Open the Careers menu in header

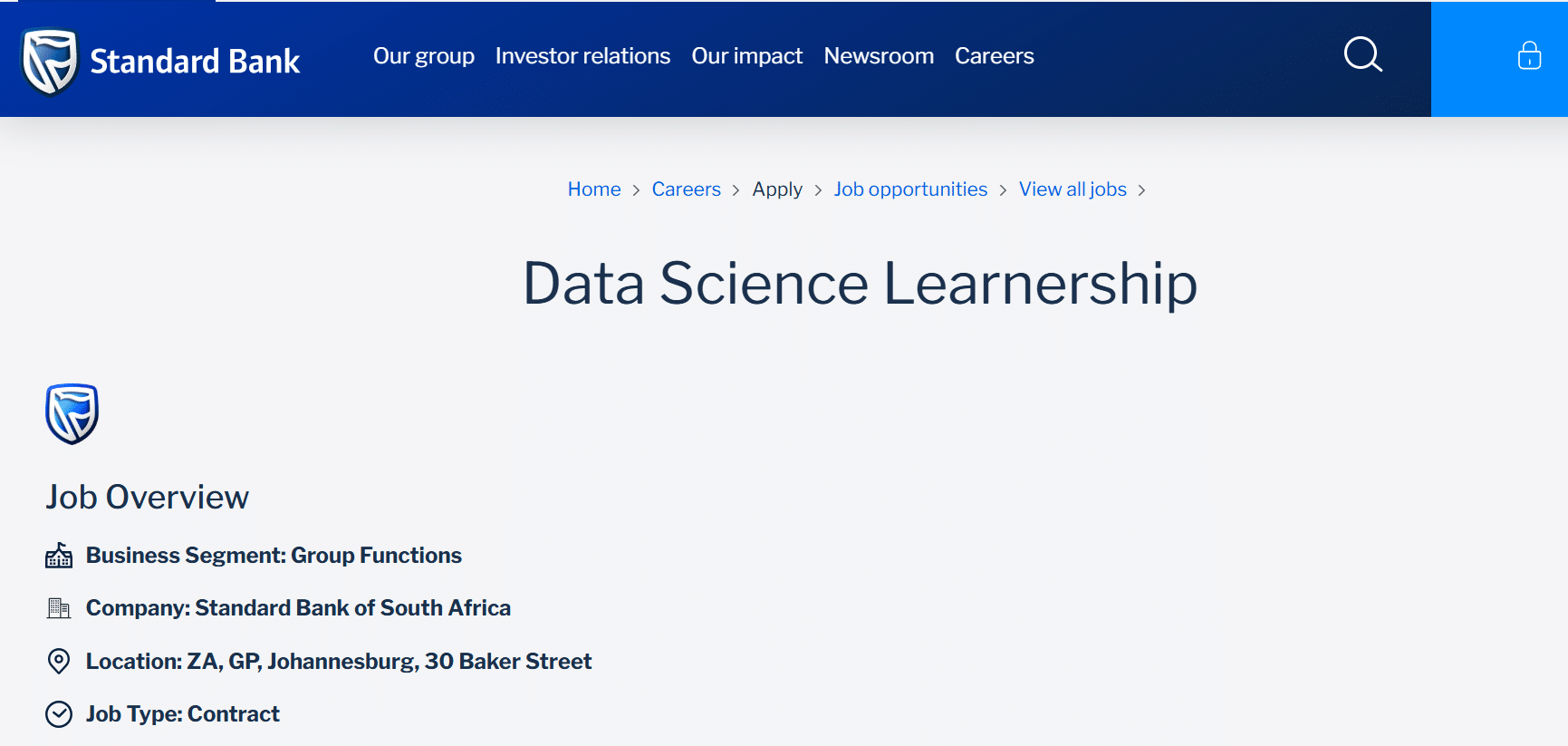coord(994,56)
